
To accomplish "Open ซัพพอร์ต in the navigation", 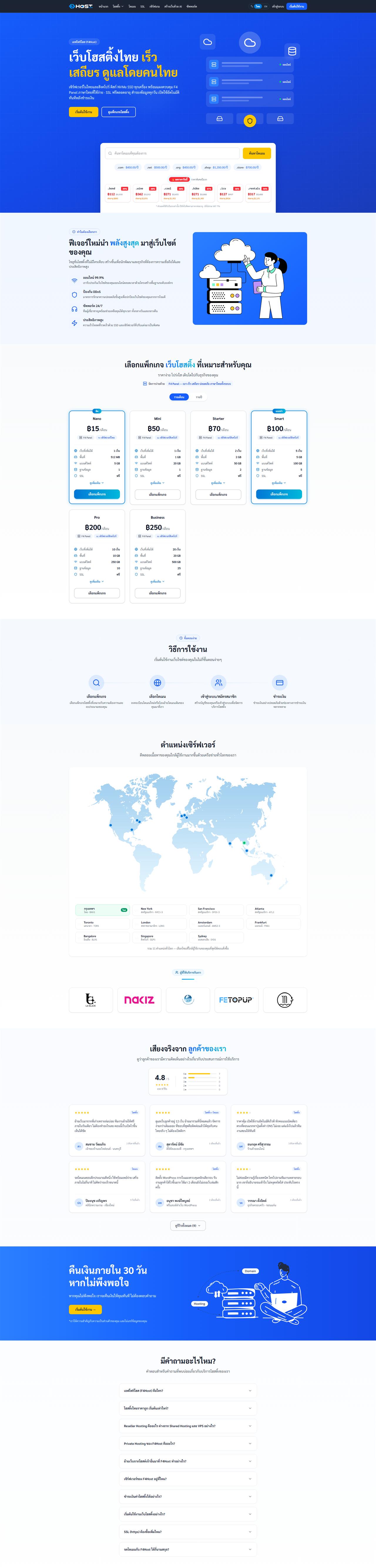I will 192,6.
